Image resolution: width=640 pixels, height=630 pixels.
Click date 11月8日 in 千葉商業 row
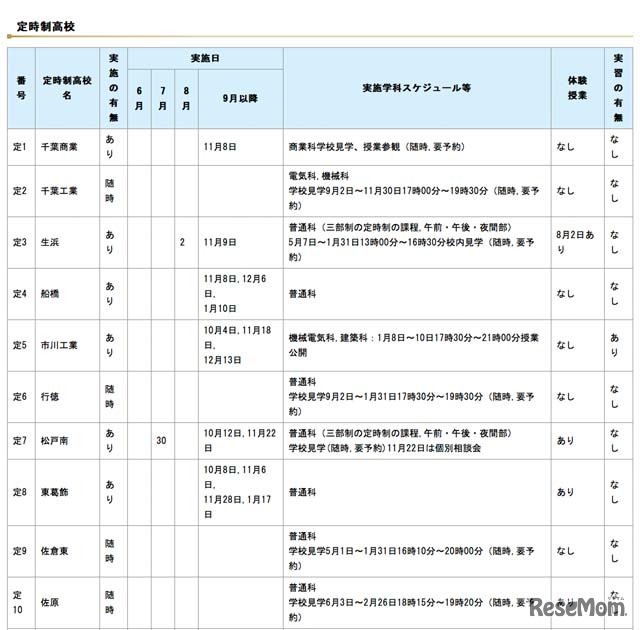tap(220, 147)
